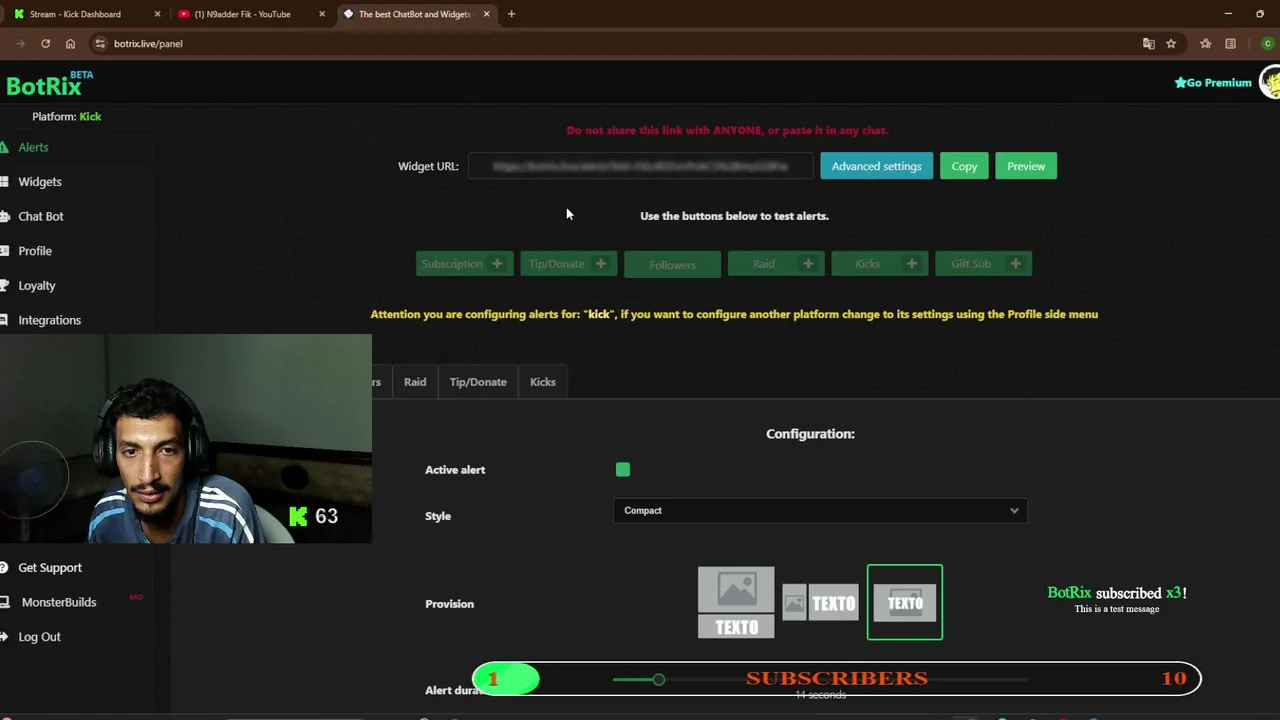The width and height of the screenshot is (1280, 720).
Task: Open the MonsterBuilds sidebar link
Action: (59, 602)
